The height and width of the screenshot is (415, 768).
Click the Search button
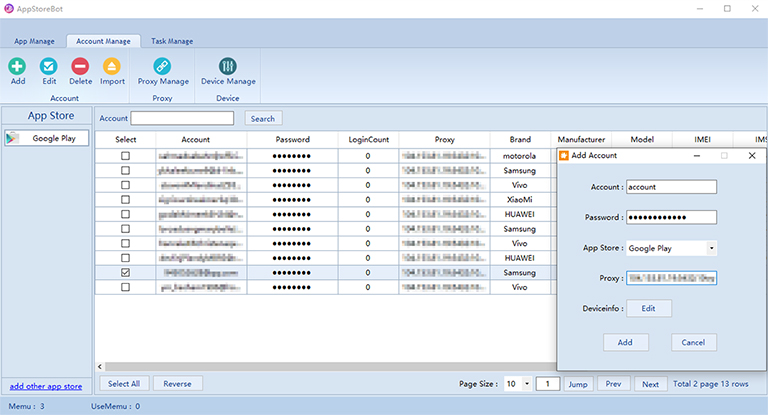[262, 118]
